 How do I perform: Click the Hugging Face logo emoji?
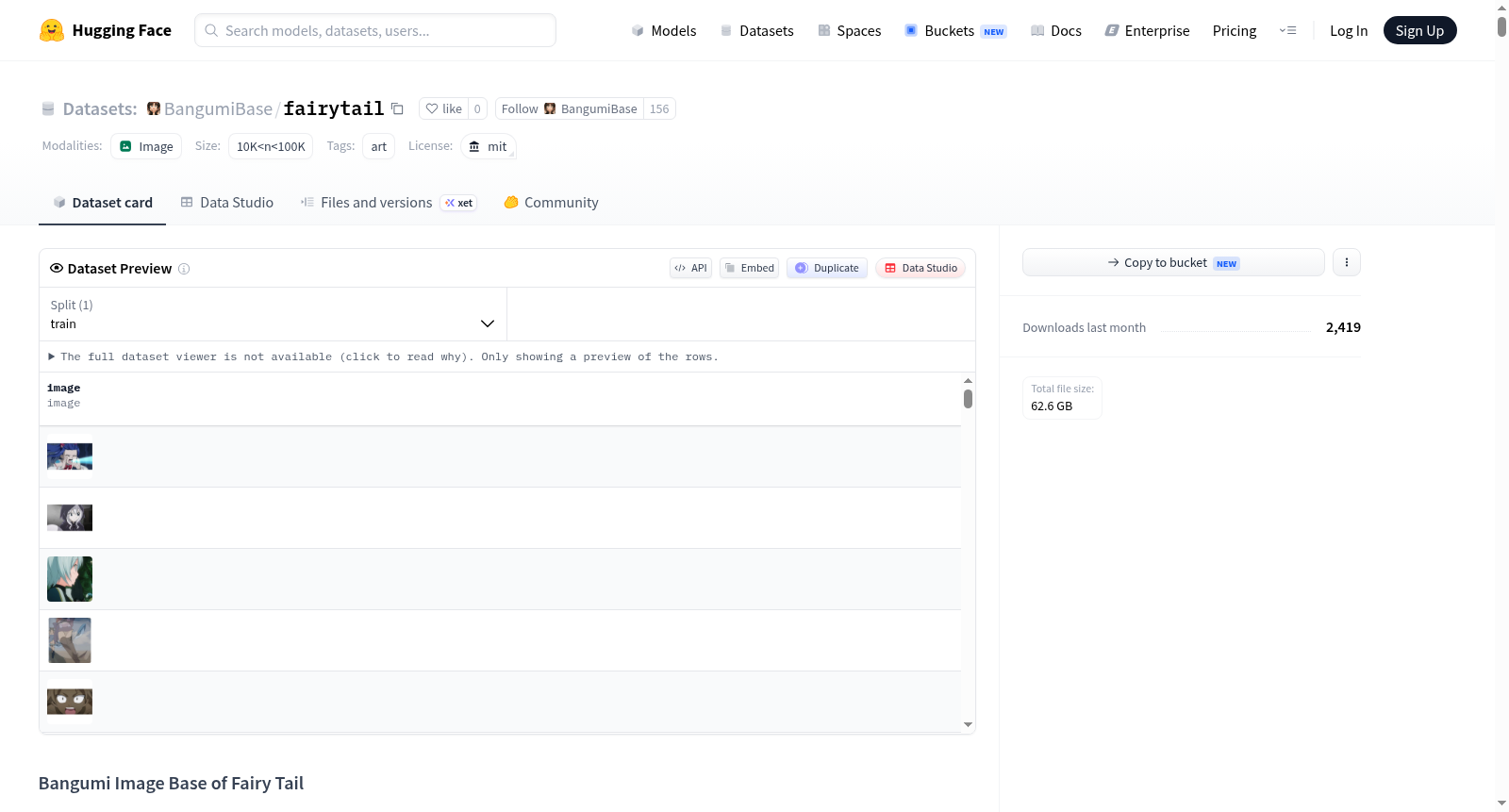click(x=51, y=30)
